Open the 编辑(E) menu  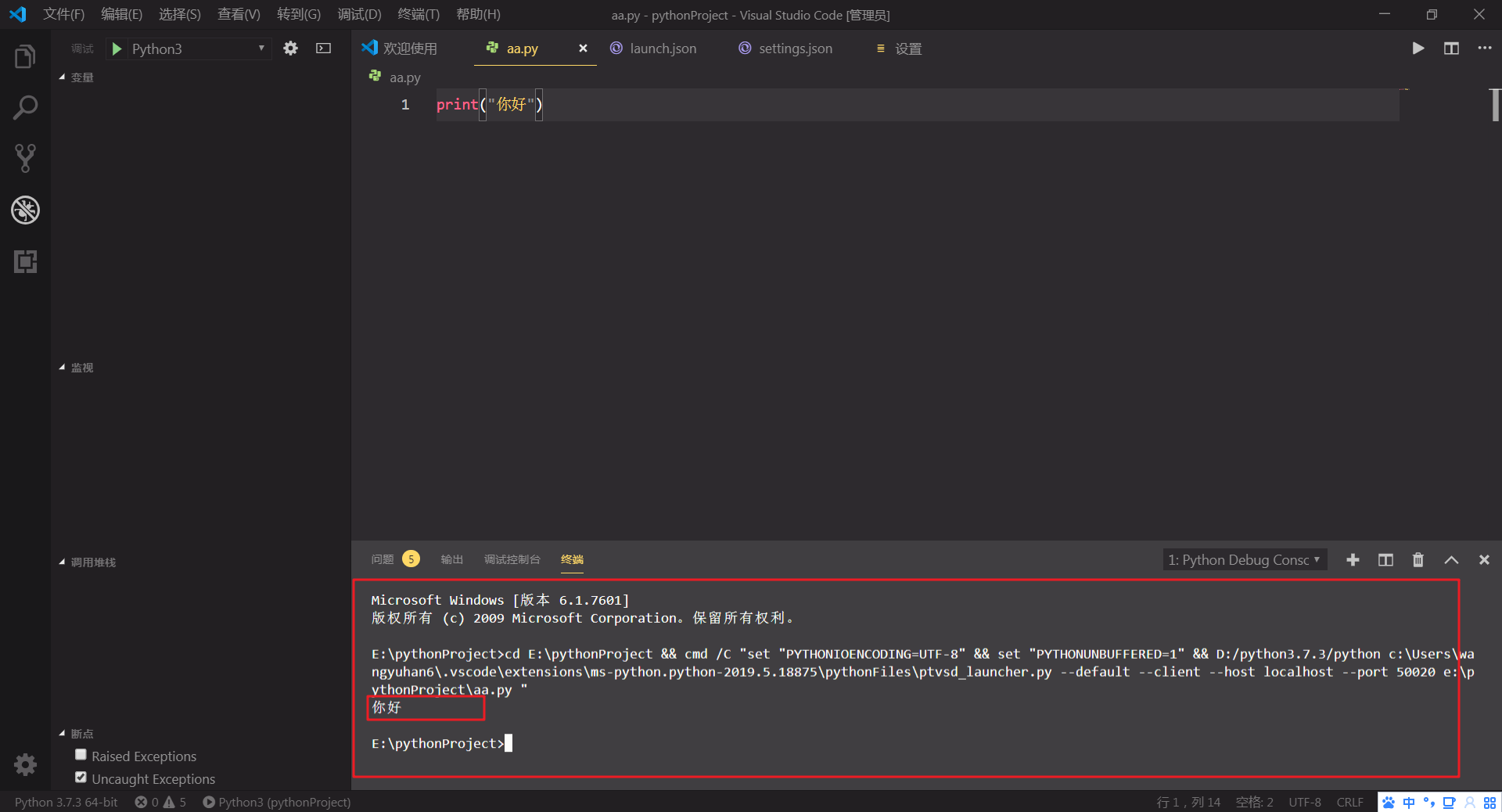(x=121, y=14)
